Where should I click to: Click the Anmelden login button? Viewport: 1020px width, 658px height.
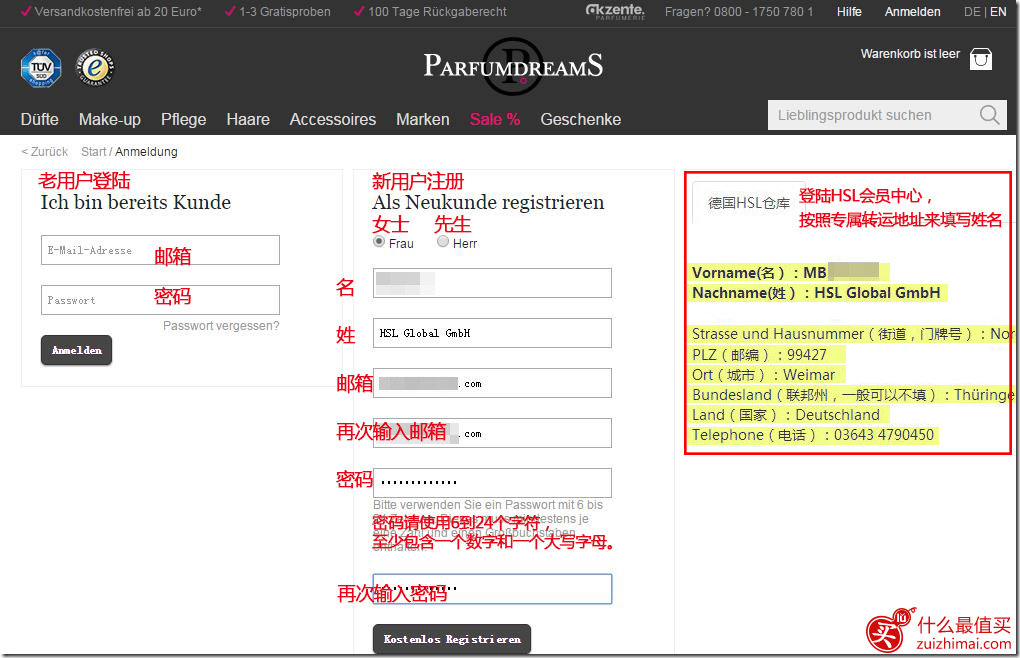point(77,350)
